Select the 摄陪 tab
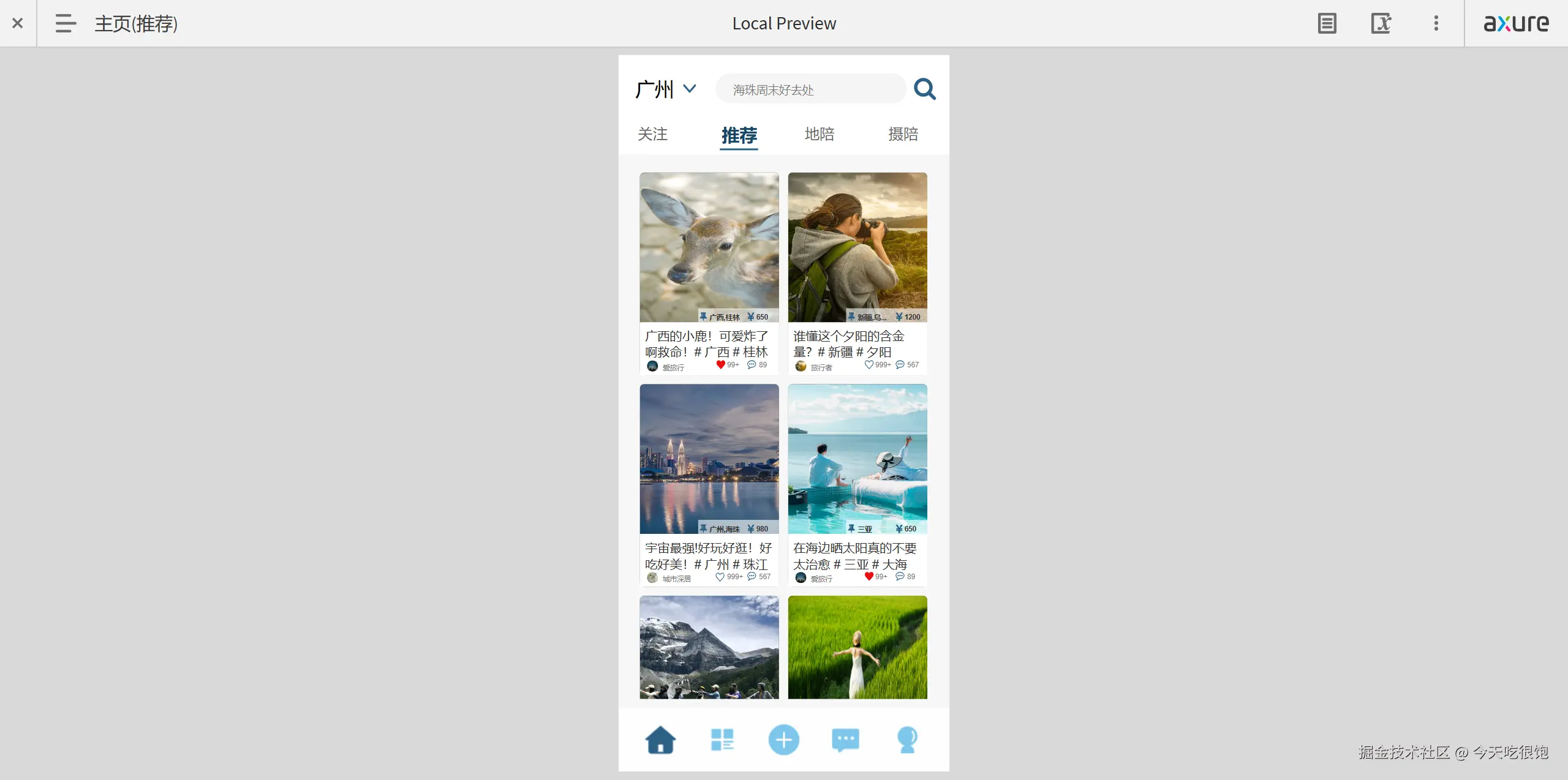 (903, 134)
